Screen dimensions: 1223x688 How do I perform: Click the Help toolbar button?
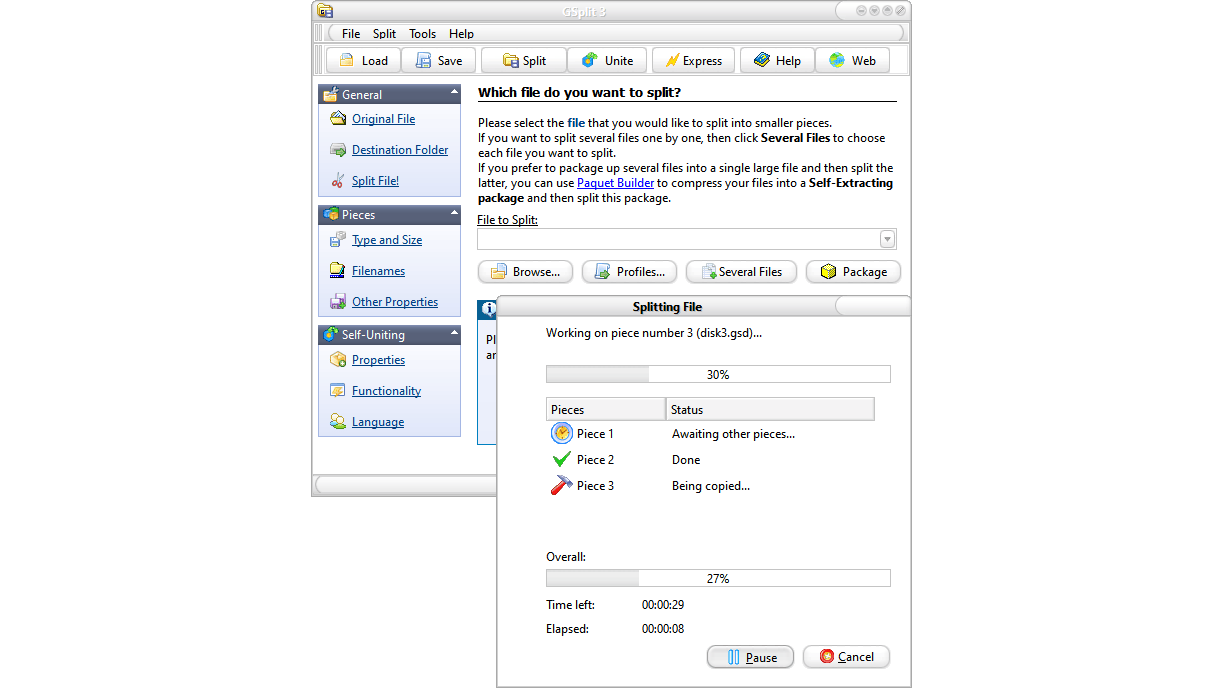pos(777,60)
